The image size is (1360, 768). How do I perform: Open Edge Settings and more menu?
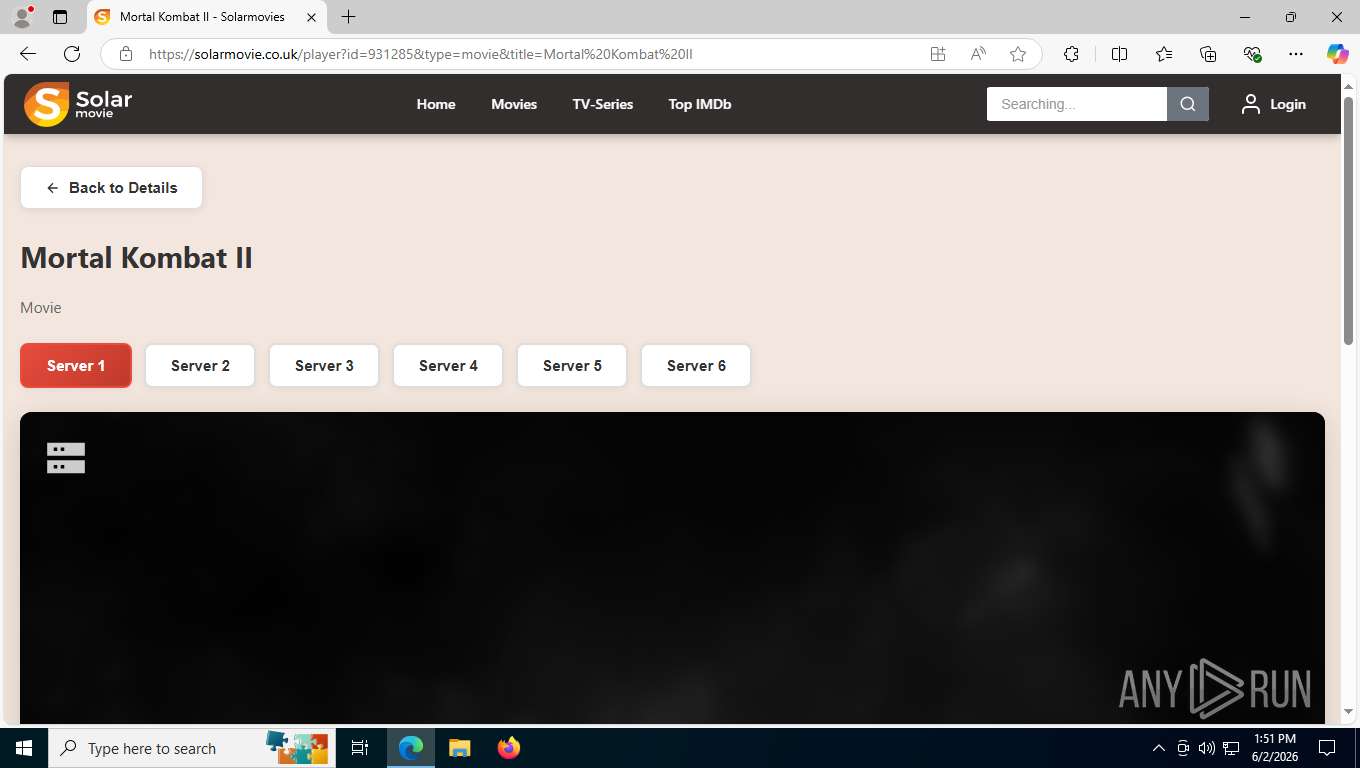click(1296, 54)
